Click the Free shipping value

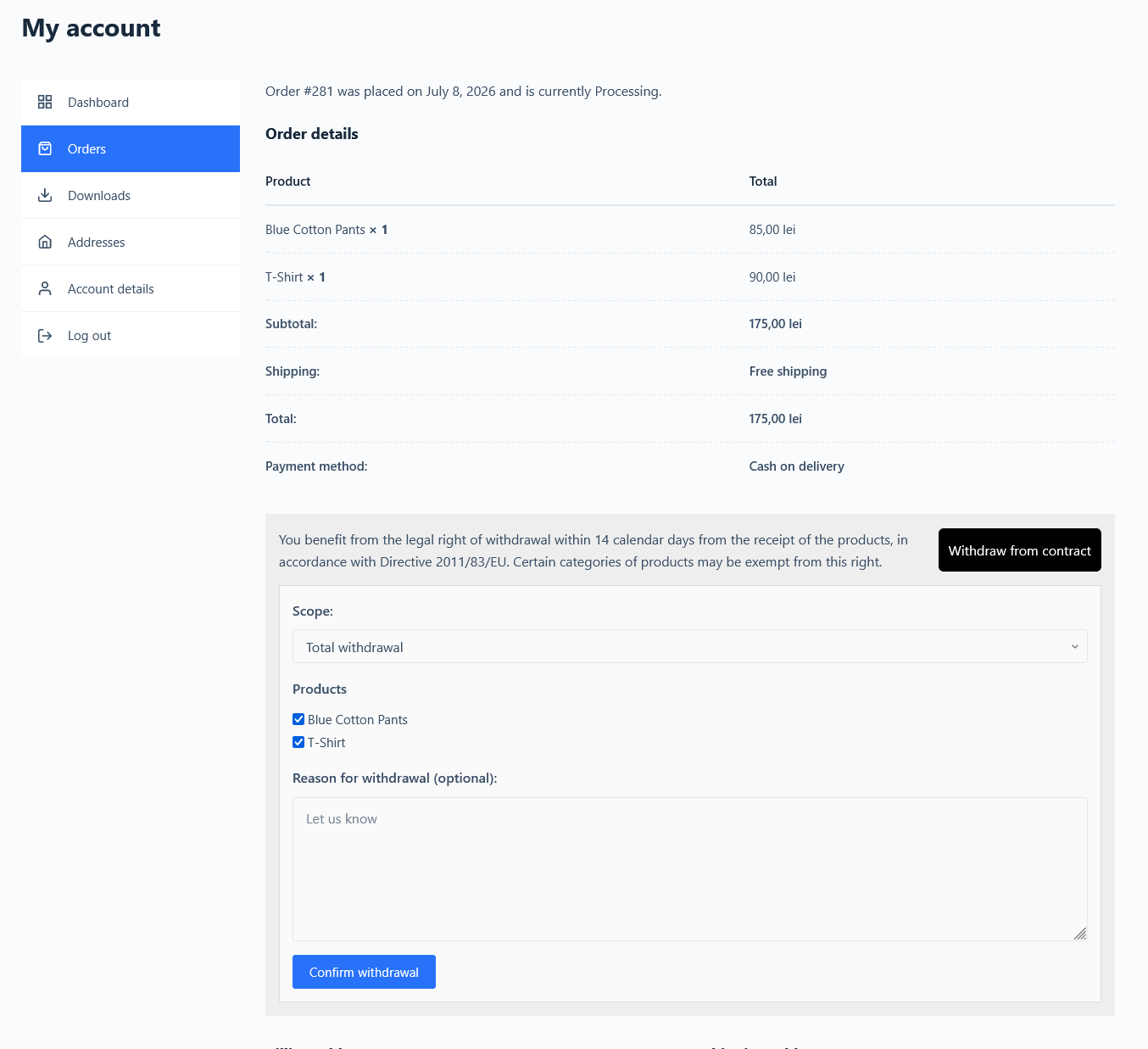tap(788, 371)
